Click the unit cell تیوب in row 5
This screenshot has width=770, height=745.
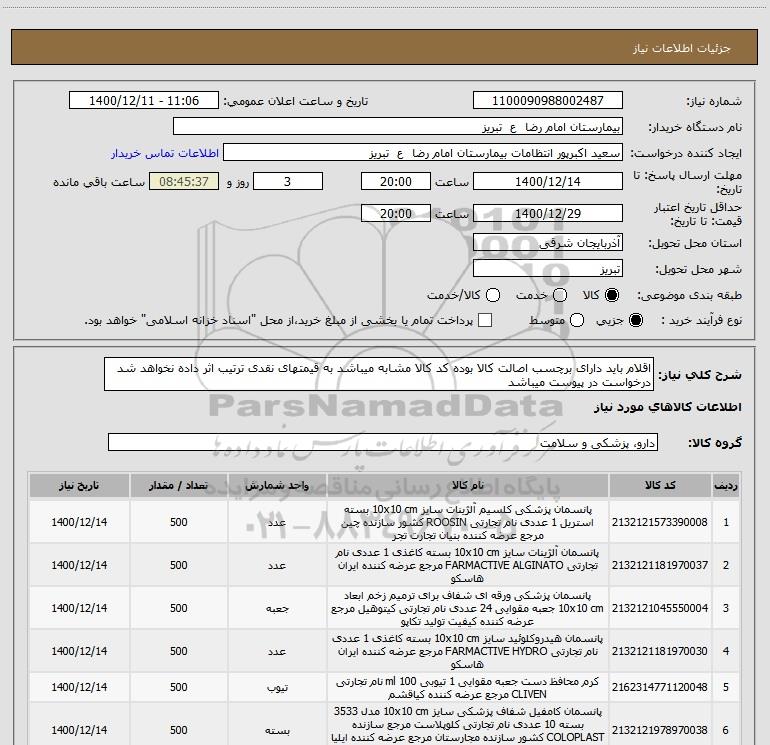(277, 688)
